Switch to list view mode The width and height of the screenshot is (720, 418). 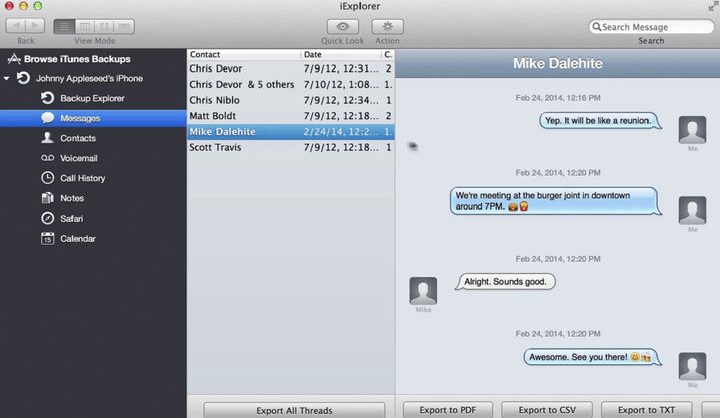point(63,26)
